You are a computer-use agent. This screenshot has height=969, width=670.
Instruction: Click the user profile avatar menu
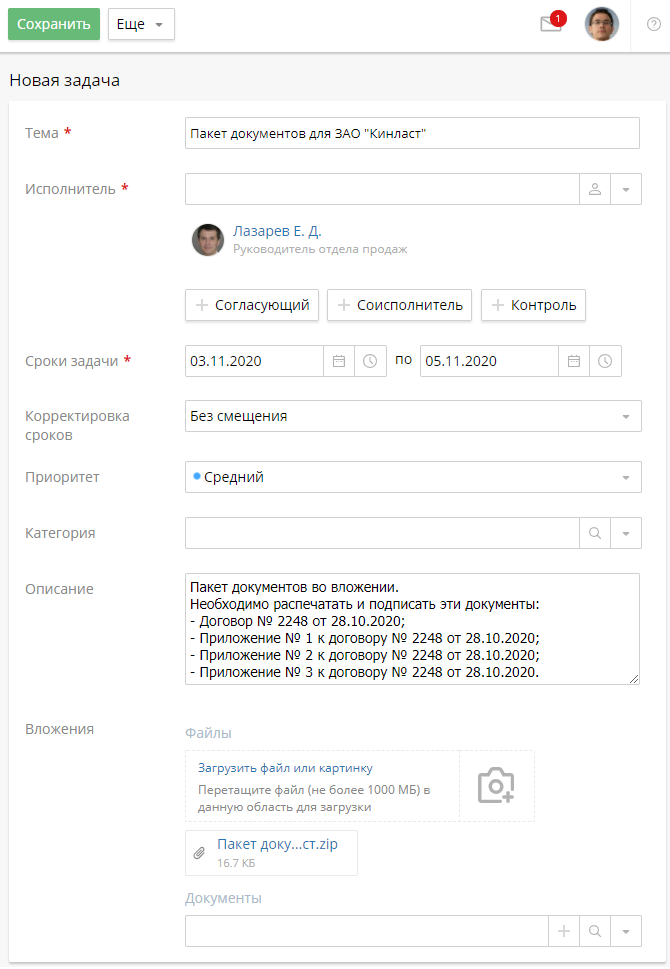pyautogui.click(x=602, y=25)
